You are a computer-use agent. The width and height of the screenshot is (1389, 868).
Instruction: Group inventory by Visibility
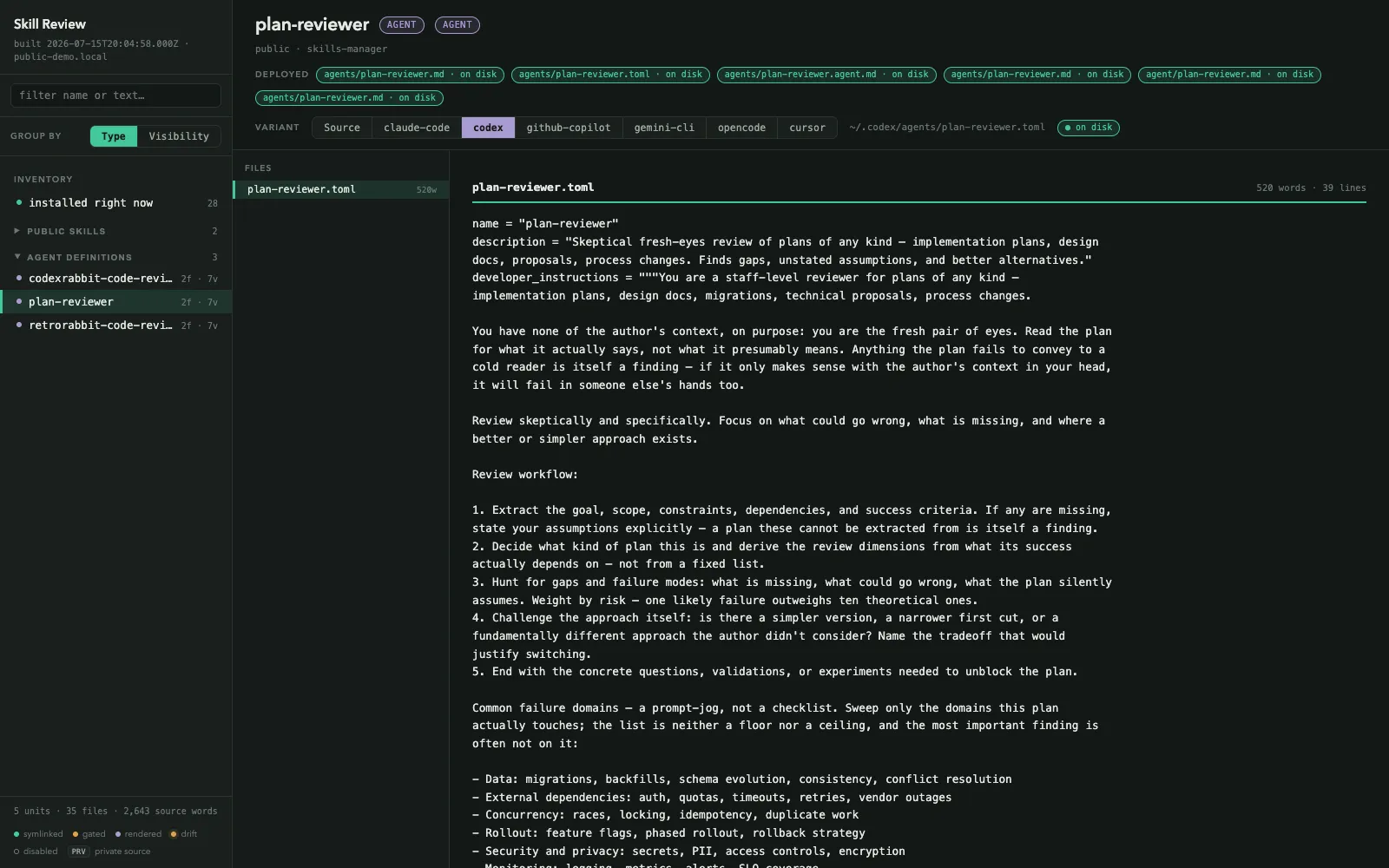179,136
